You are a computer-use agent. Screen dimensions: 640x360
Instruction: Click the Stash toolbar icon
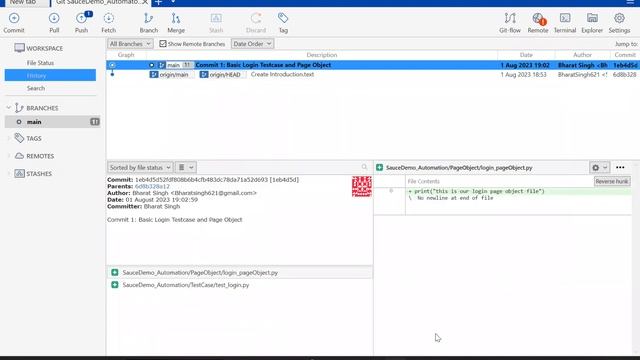coord(216,23)
